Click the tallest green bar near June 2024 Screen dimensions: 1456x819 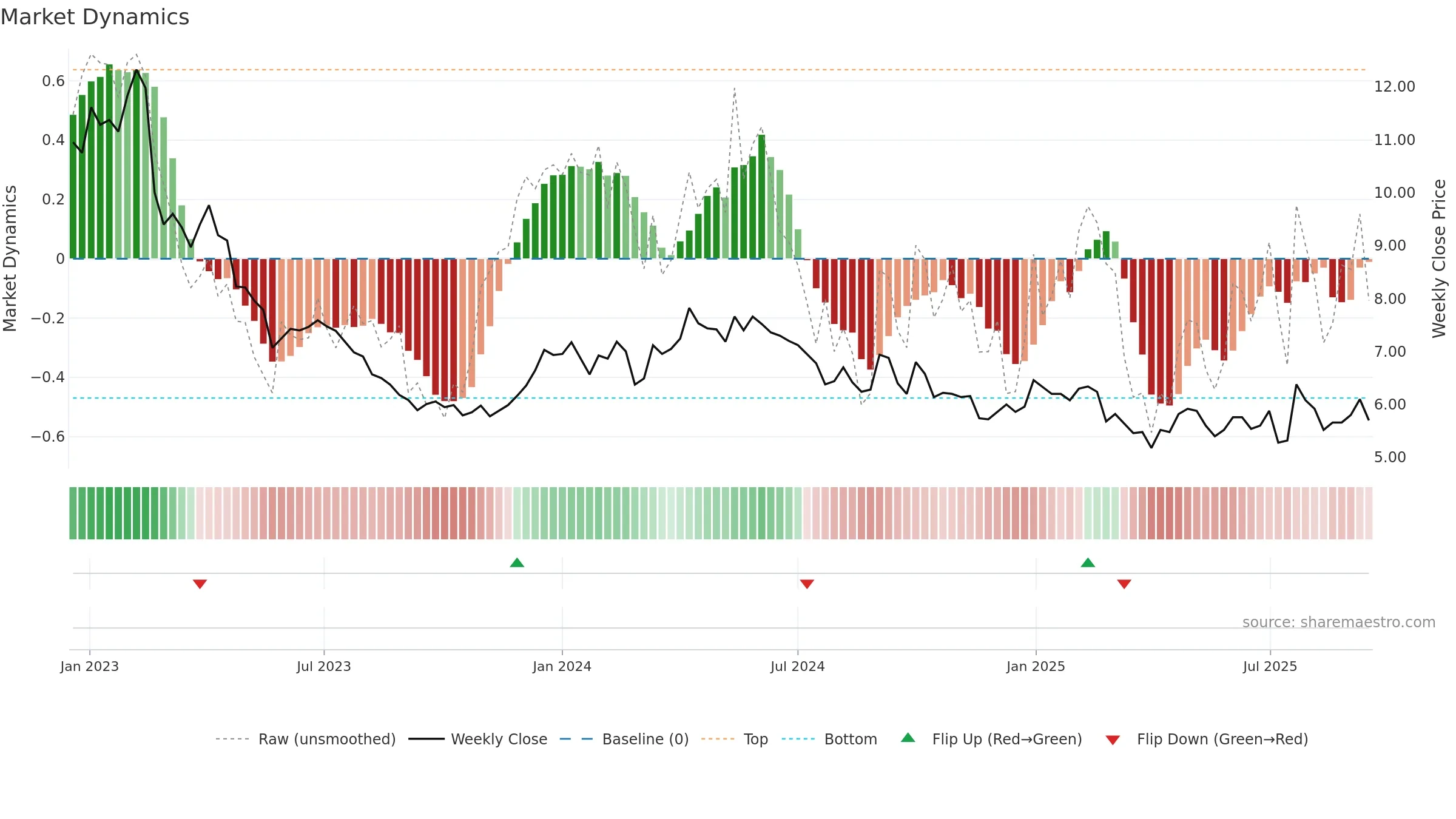tap(762, 197)
